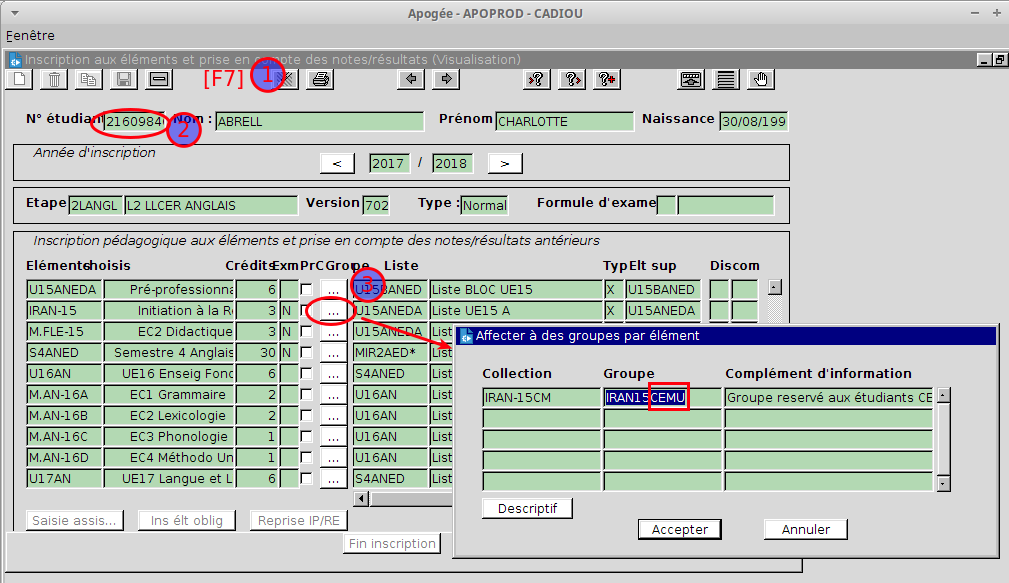Viewport: 1009px width, 583px height.
Task: Go to previous enrollment year with < button
Action: pos(337,163)
